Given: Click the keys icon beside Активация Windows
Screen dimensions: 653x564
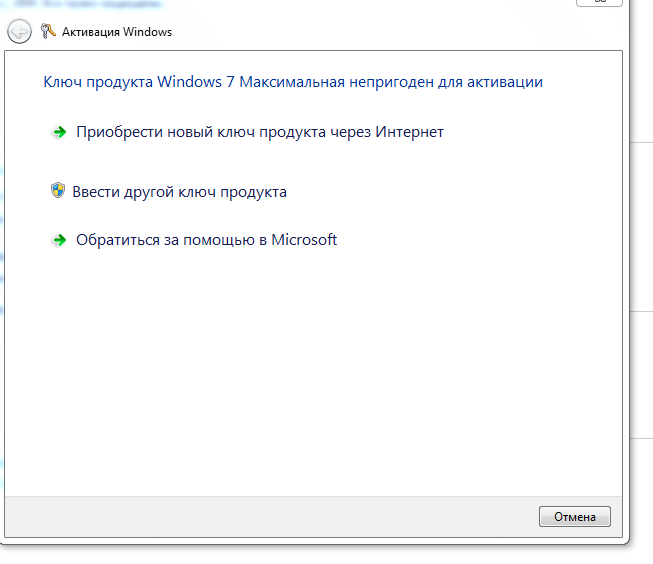Looking at the screenshot, I should point(48,31).
